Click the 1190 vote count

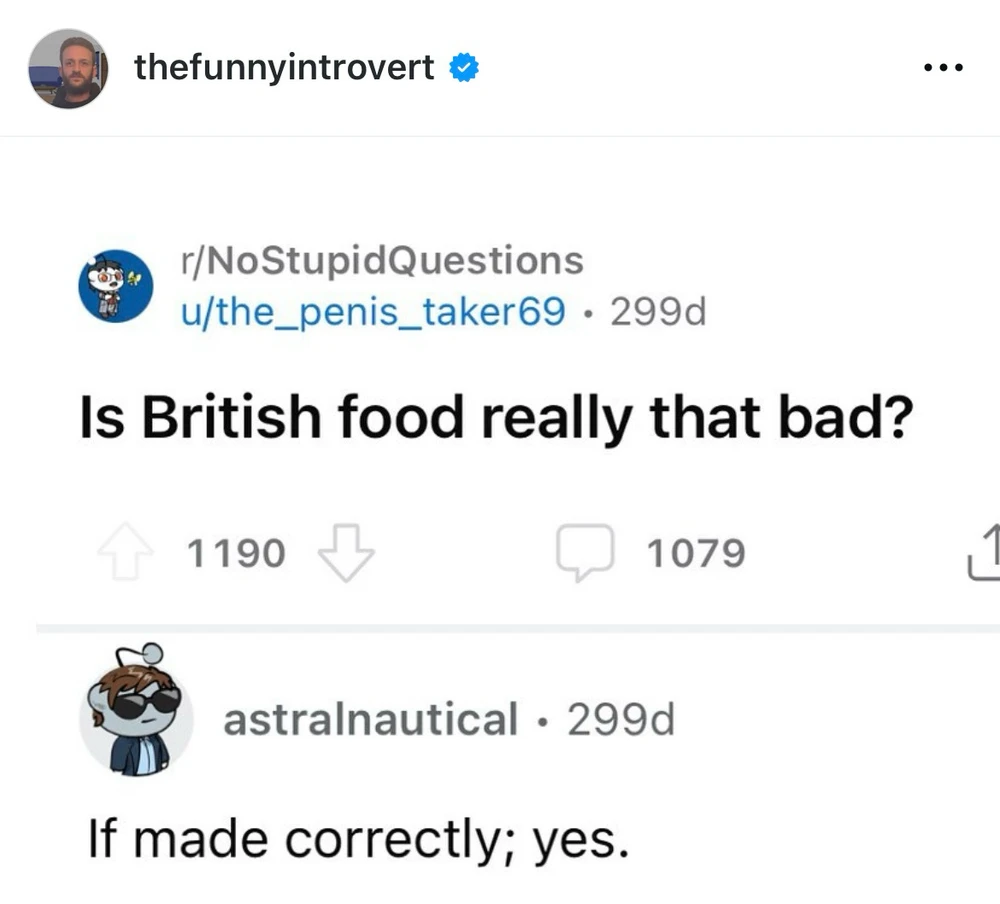point(236,553)
